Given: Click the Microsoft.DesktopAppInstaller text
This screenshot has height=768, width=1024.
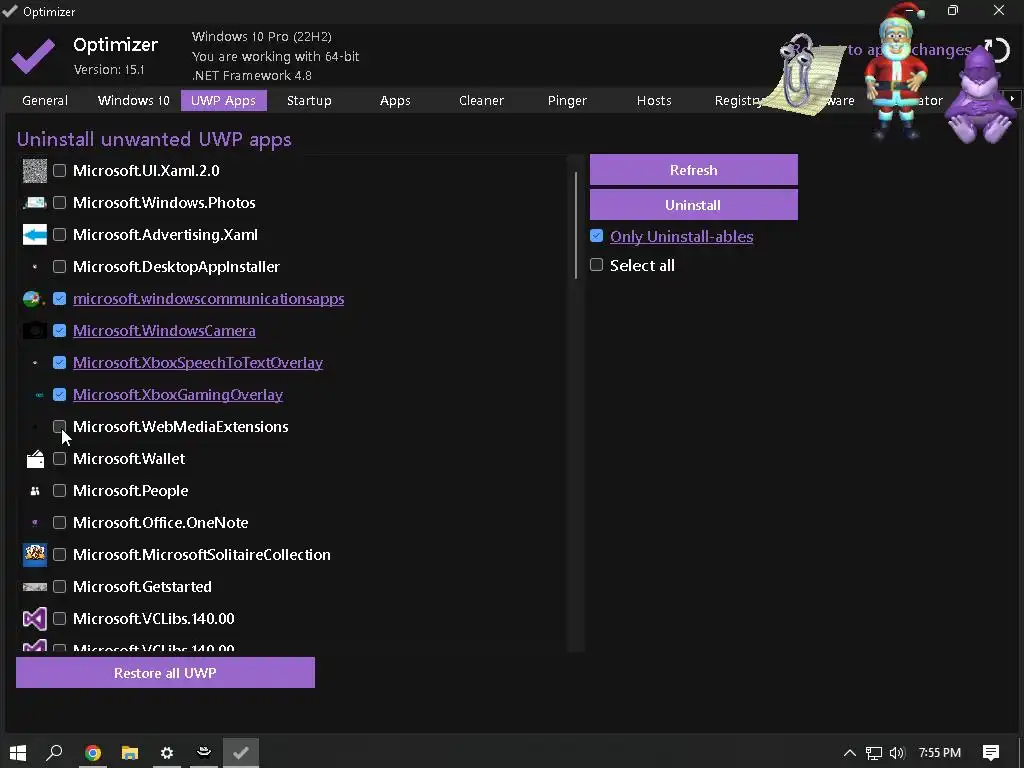Looking at the screenshot, I should (176, 266).
